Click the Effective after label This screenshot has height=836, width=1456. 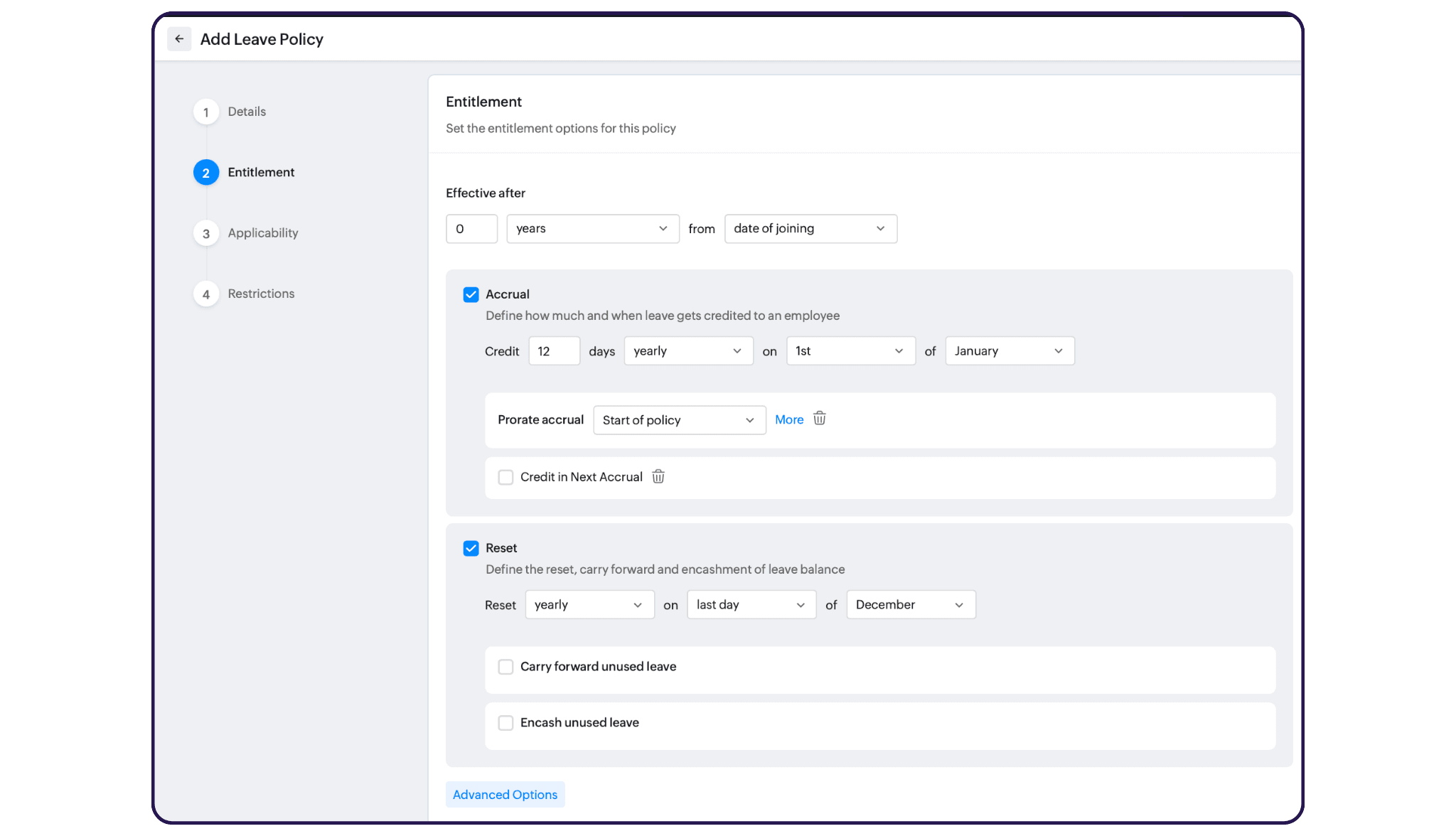pos(486,193)
